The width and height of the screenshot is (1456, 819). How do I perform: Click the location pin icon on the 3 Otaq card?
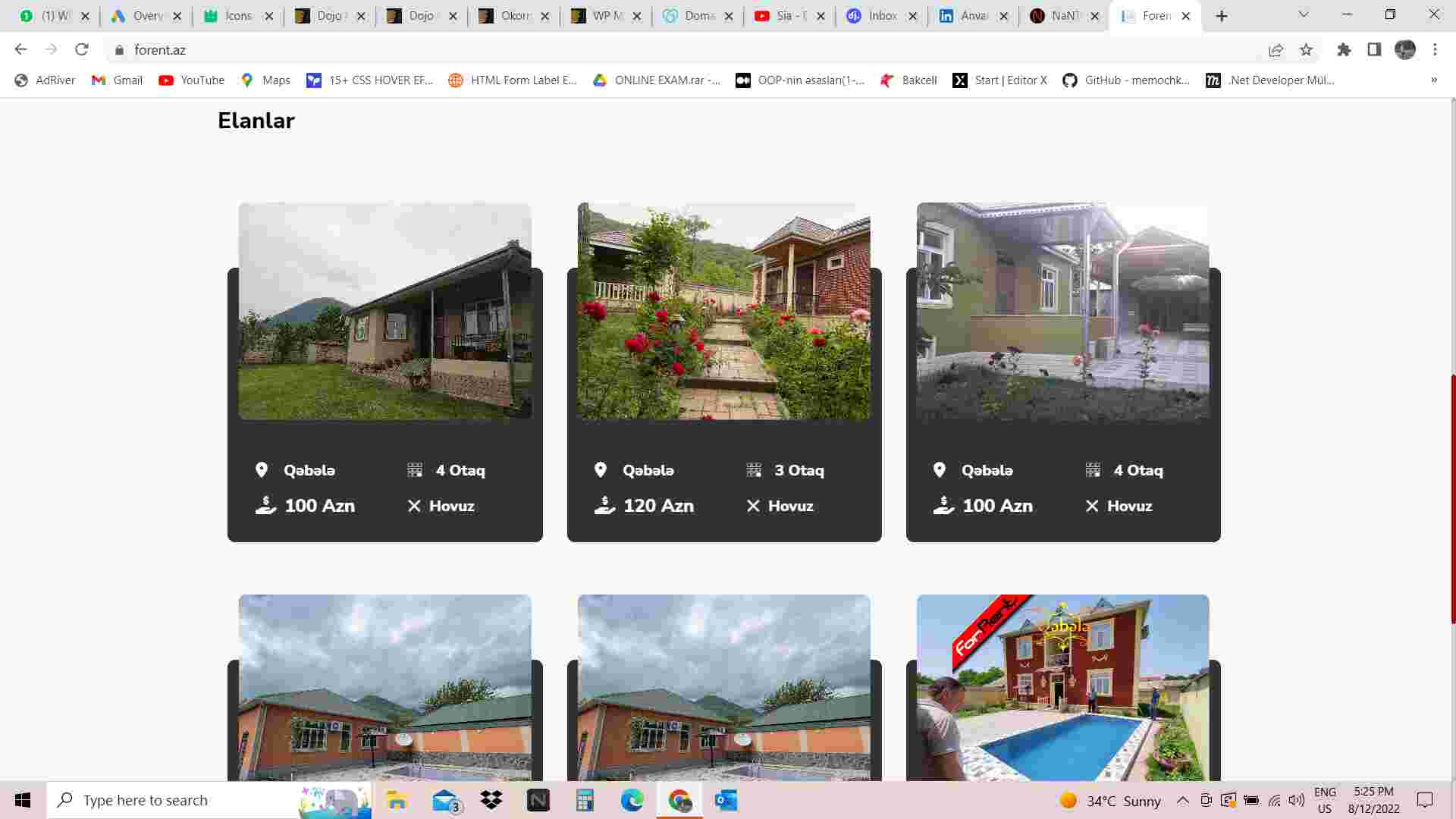point(601,470)
